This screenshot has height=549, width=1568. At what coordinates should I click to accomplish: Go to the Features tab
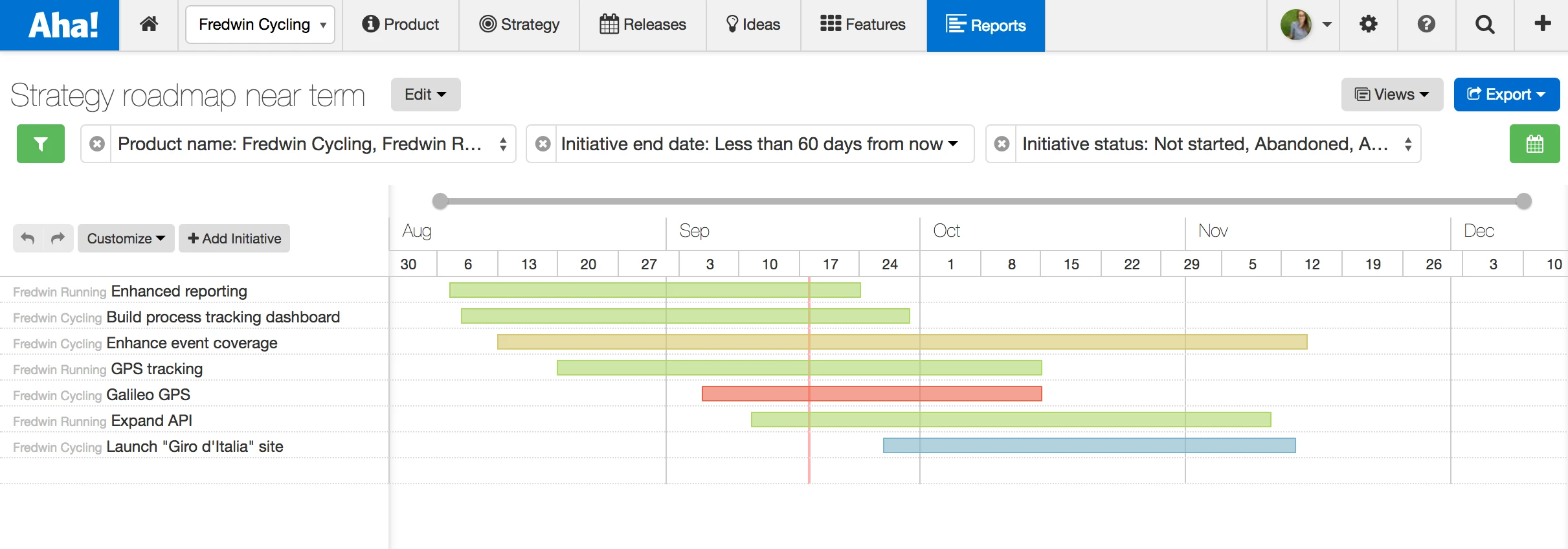click(x=863, y=25)
